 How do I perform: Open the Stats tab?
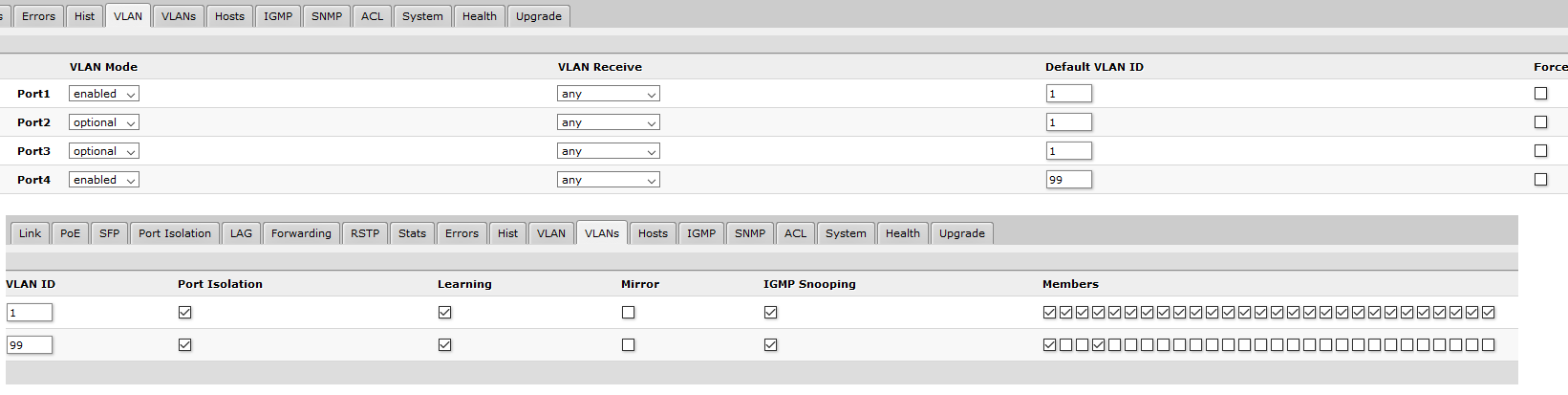413,233
